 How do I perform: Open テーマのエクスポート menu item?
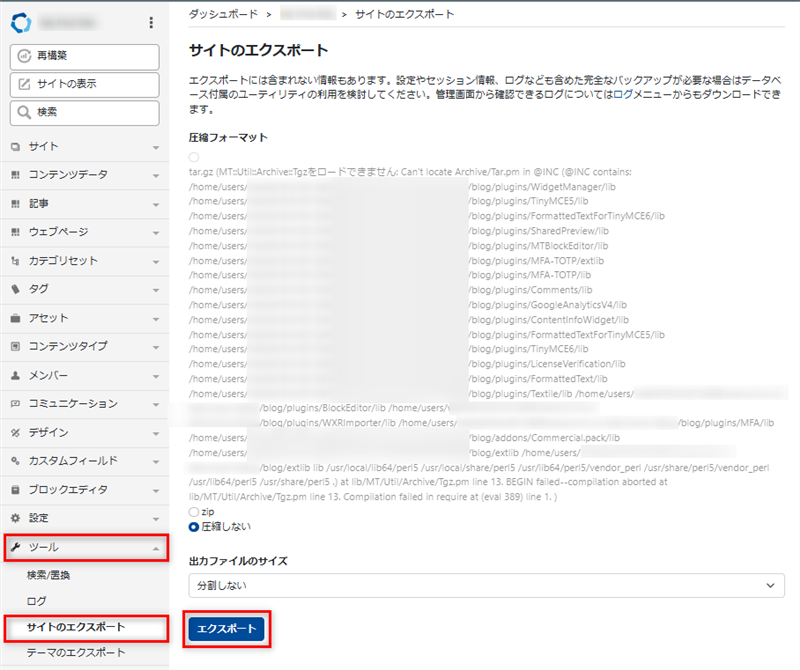click(76, 653)
